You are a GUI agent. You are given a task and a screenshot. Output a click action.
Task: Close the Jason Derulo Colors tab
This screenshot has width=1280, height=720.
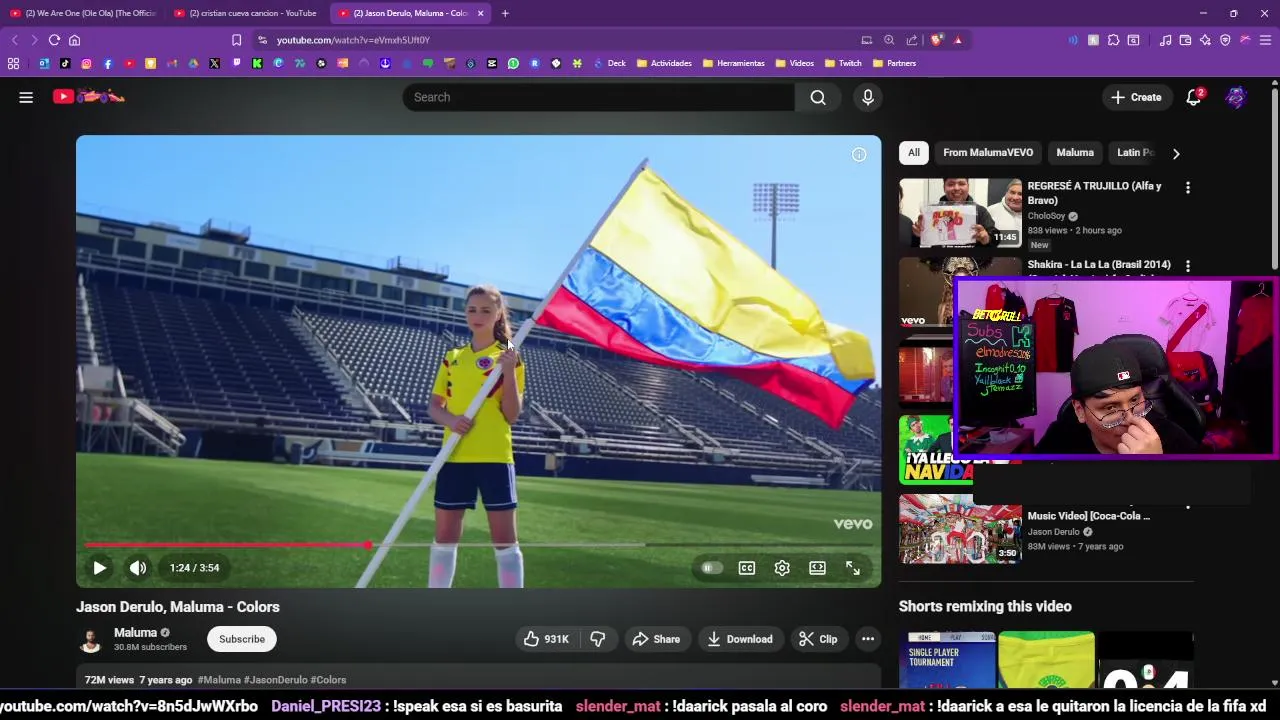click(x=481, y=13)
